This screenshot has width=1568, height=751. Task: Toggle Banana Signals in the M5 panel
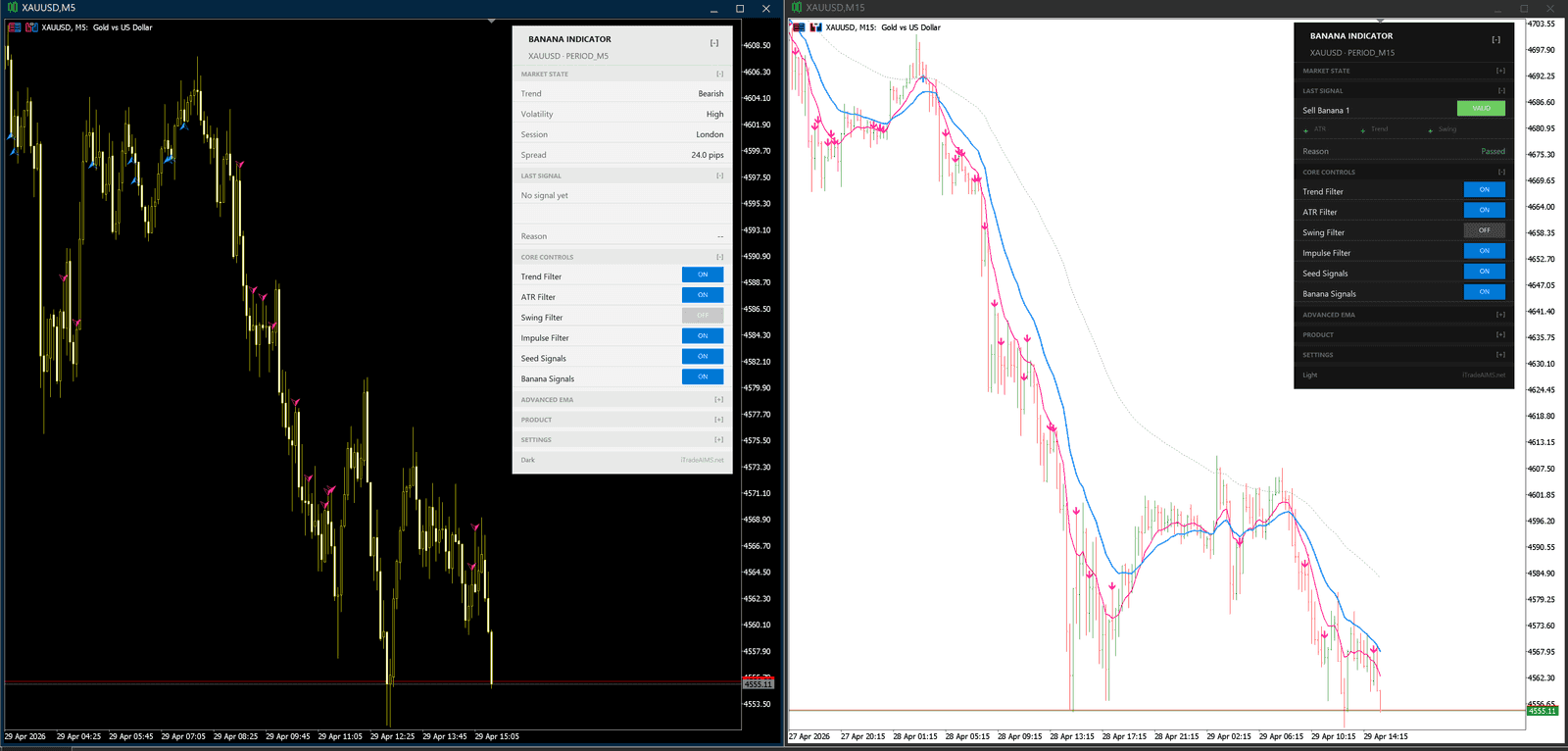pos(703,376)
